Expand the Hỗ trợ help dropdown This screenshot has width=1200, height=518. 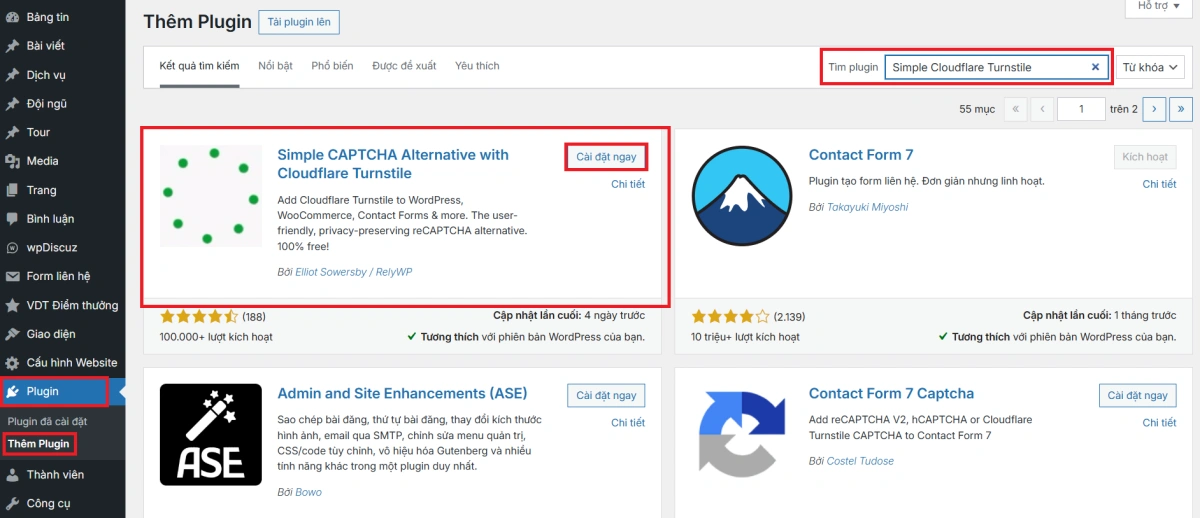coord(1160,6)
